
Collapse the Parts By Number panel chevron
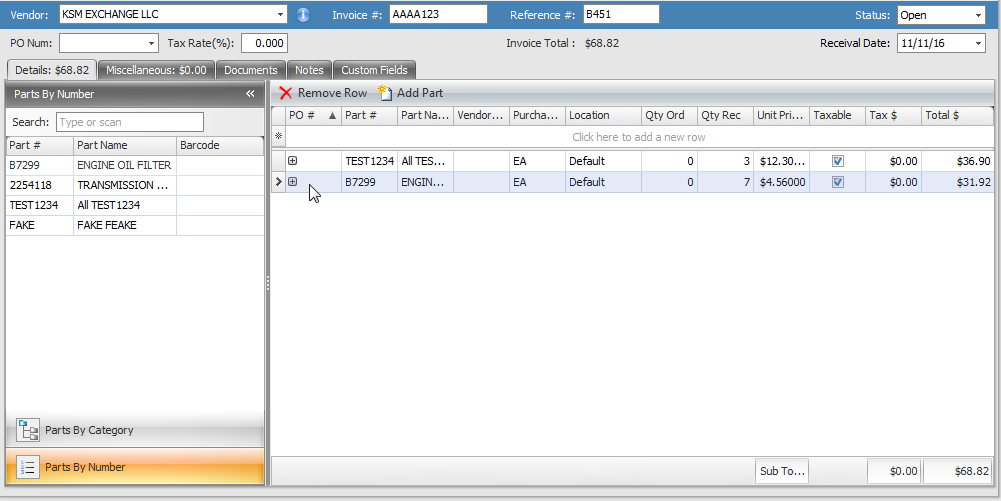pos(250,94)
